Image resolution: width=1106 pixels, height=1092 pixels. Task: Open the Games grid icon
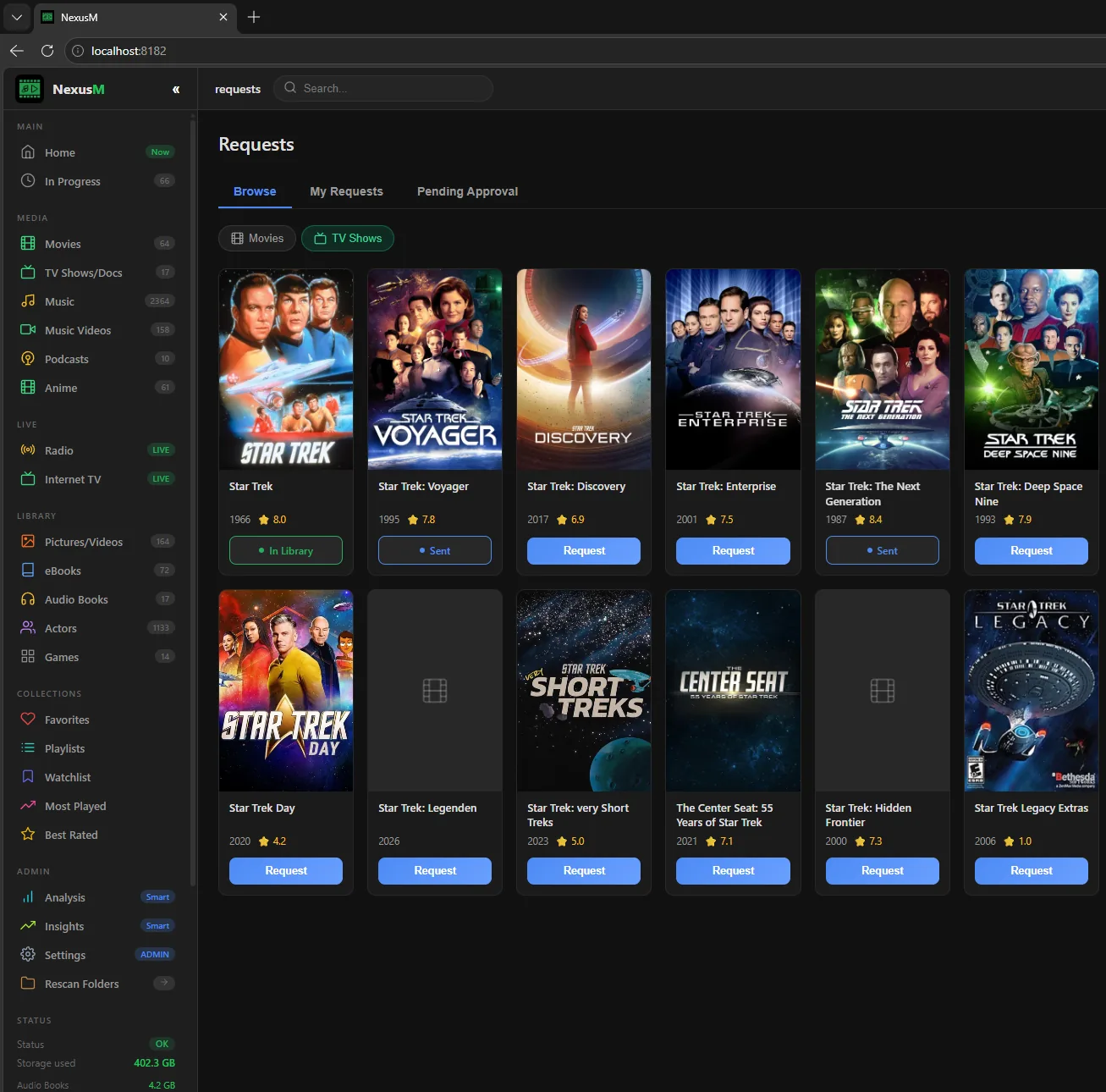[x=28, y=657]
